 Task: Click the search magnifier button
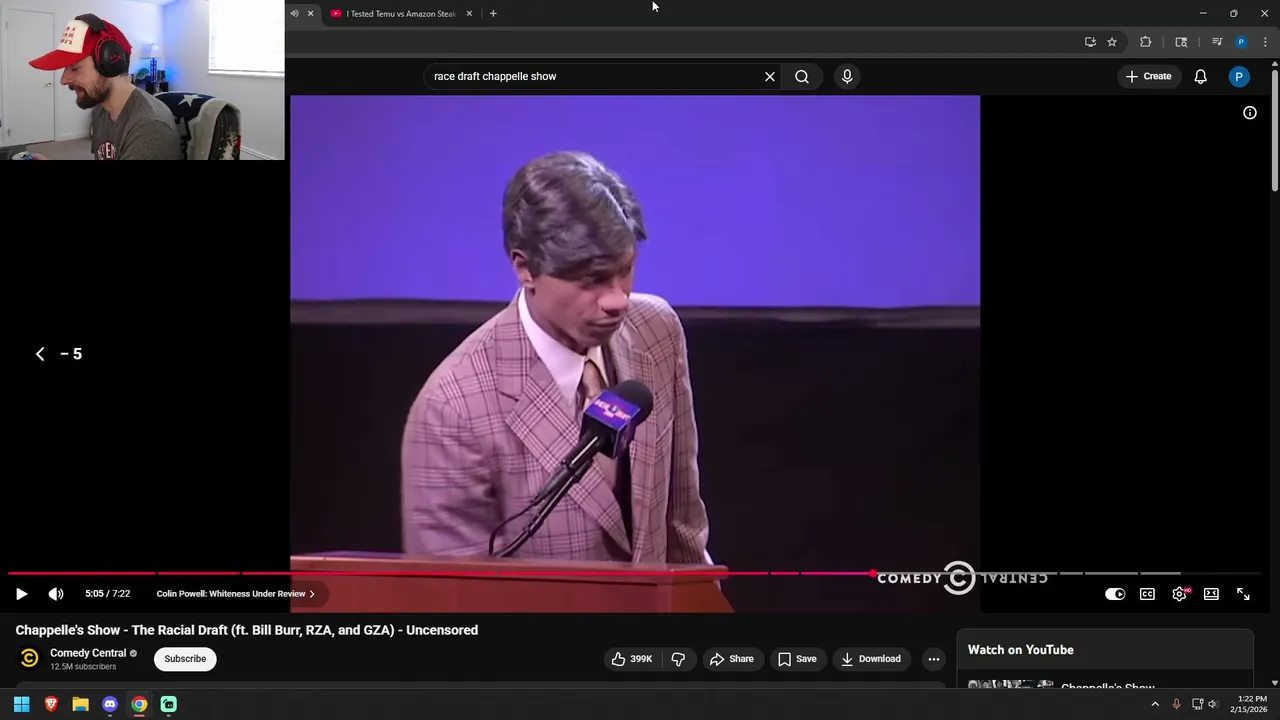click(802, 76)
